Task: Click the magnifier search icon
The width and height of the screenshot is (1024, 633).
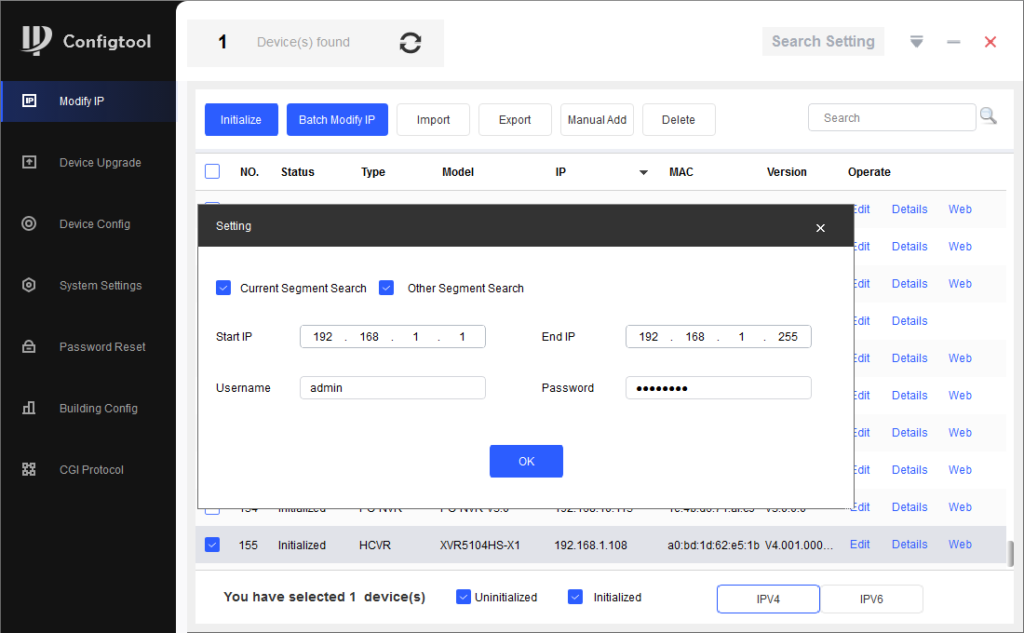Action: click(x=988, y=117)
